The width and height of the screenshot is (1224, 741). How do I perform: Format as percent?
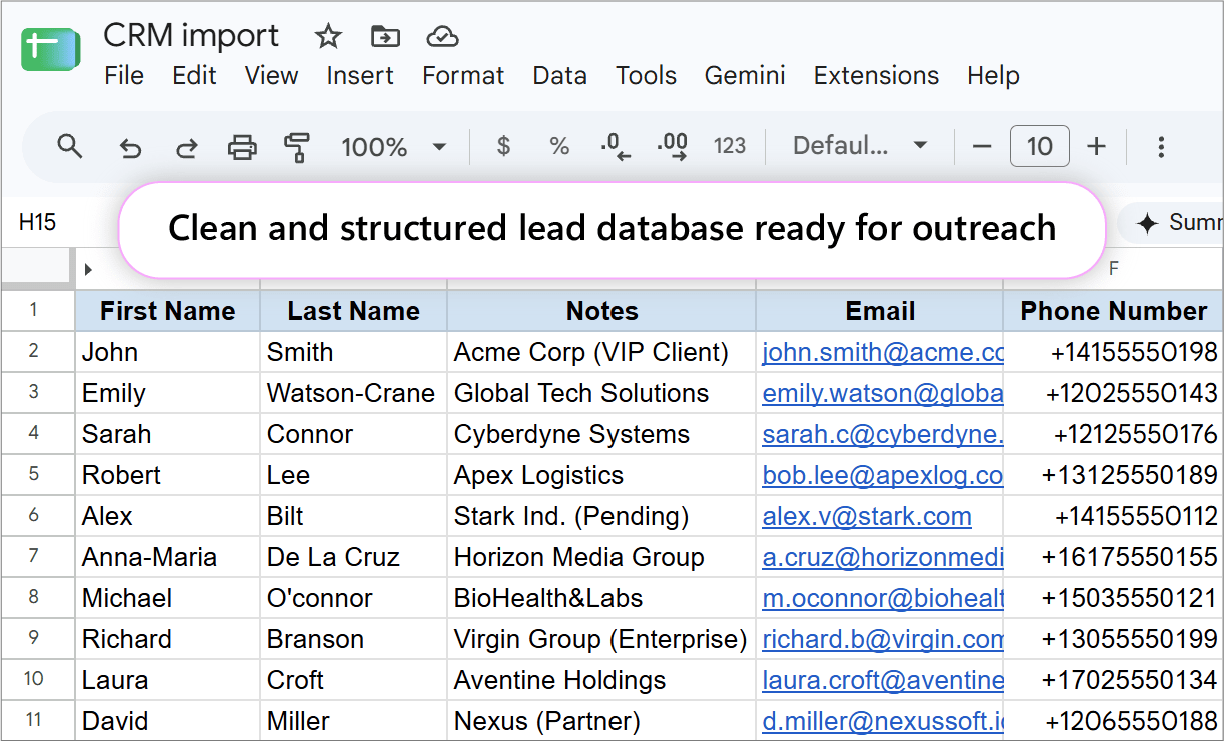pos(559,147)
